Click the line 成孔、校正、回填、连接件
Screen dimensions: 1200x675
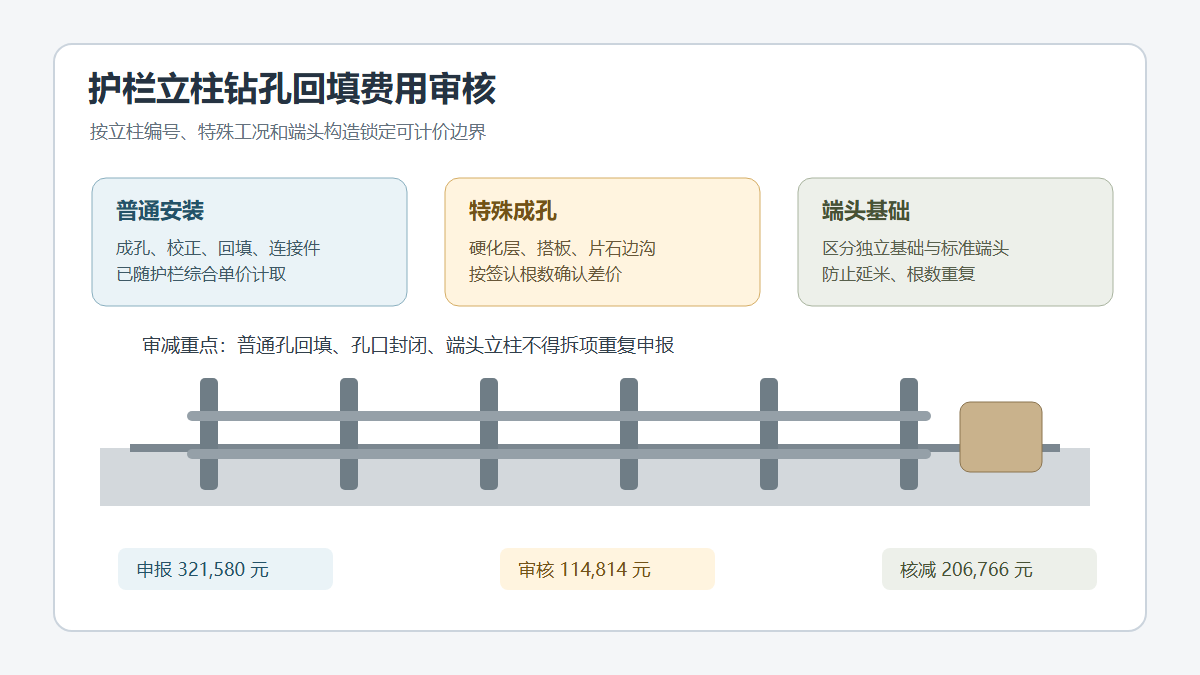(218, 248)
